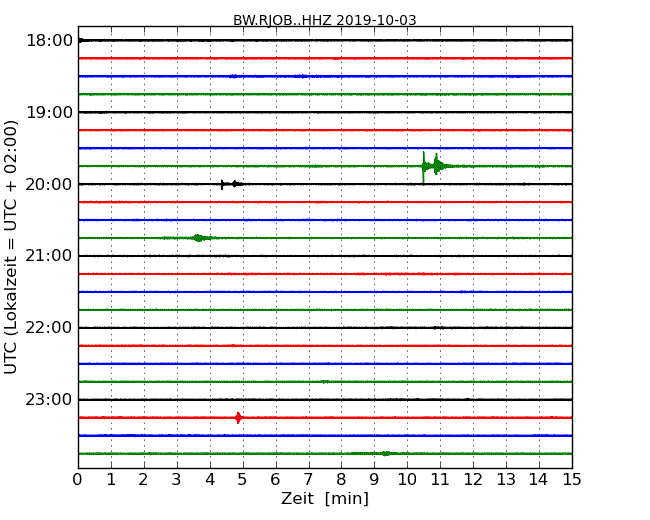
Task: Click the 21:00 time label
Action: pos(49,256)
